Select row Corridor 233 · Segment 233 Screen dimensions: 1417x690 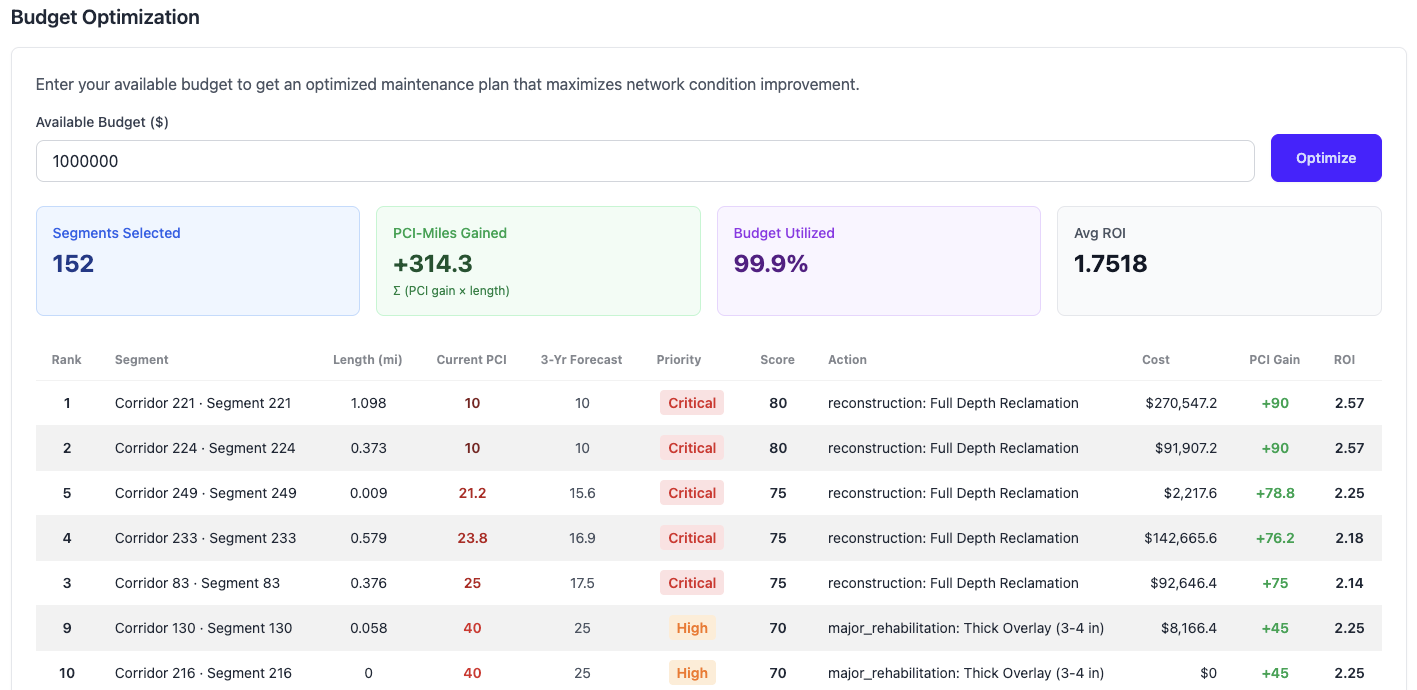coord(709,538)
